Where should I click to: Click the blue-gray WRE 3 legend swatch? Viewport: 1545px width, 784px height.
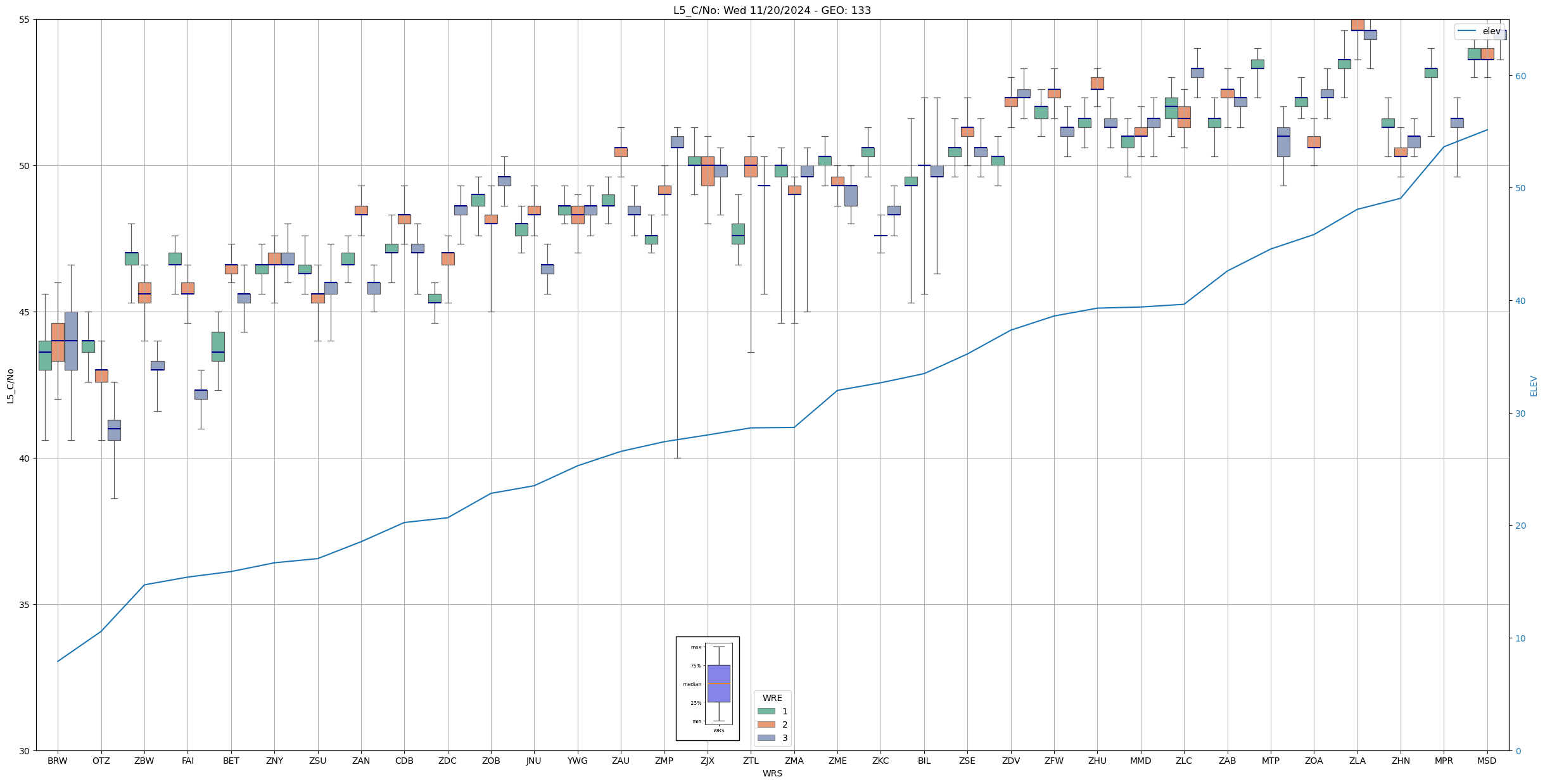(766, 738)
